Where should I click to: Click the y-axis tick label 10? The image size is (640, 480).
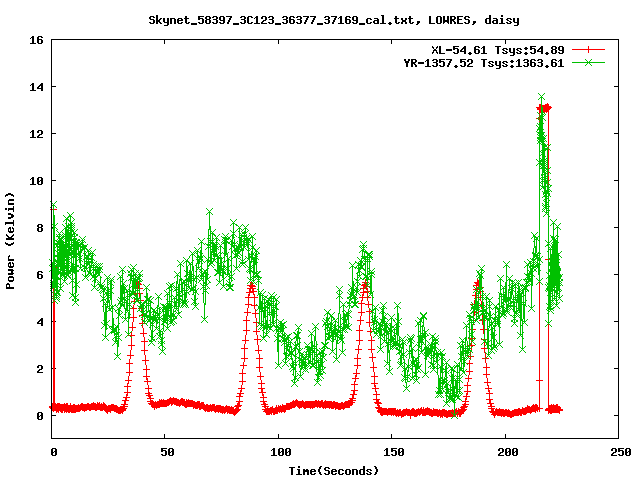tap(36, 181)
